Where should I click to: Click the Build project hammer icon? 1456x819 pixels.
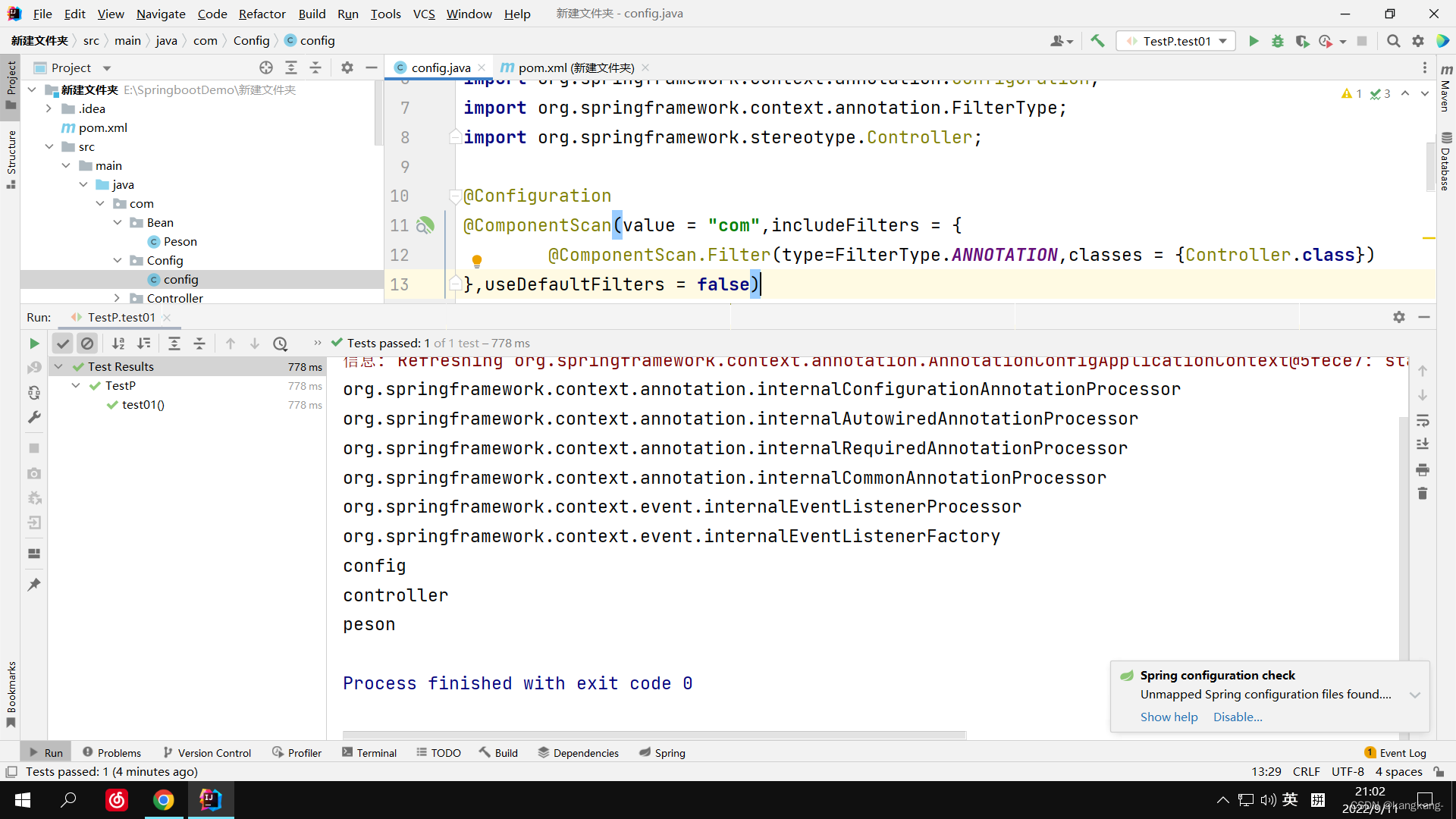coord(1097,41)
